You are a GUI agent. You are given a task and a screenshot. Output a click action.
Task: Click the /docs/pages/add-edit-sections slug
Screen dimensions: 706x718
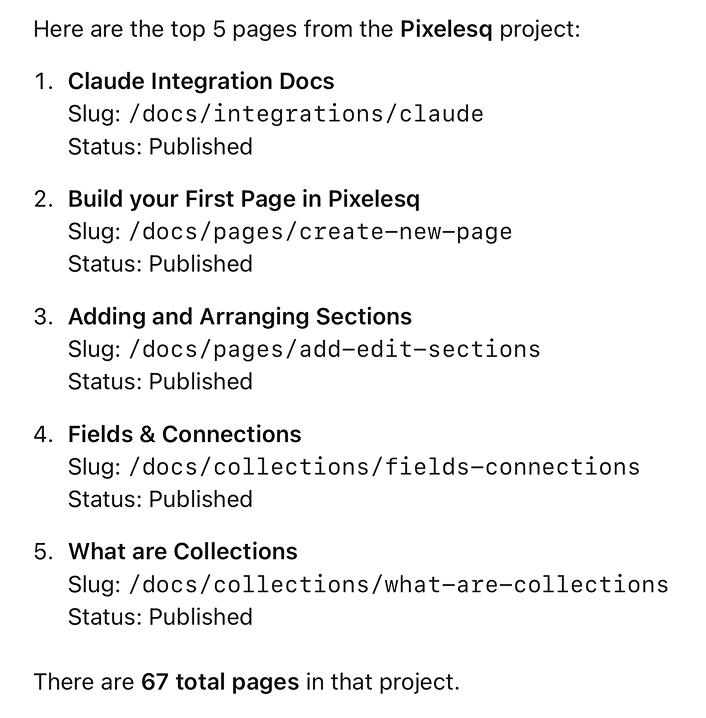[x=335, y=349]
